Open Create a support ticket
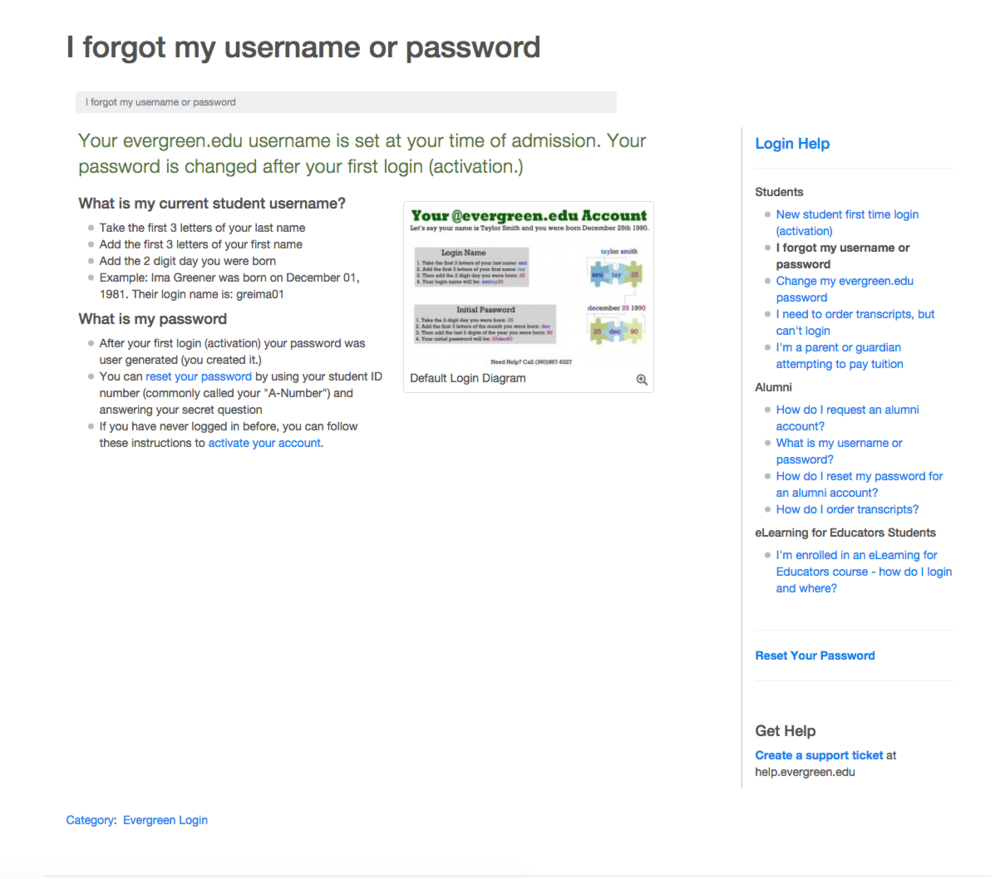Screen dimensions: 1000x879 pyautogui.click(x=818, y=755)
